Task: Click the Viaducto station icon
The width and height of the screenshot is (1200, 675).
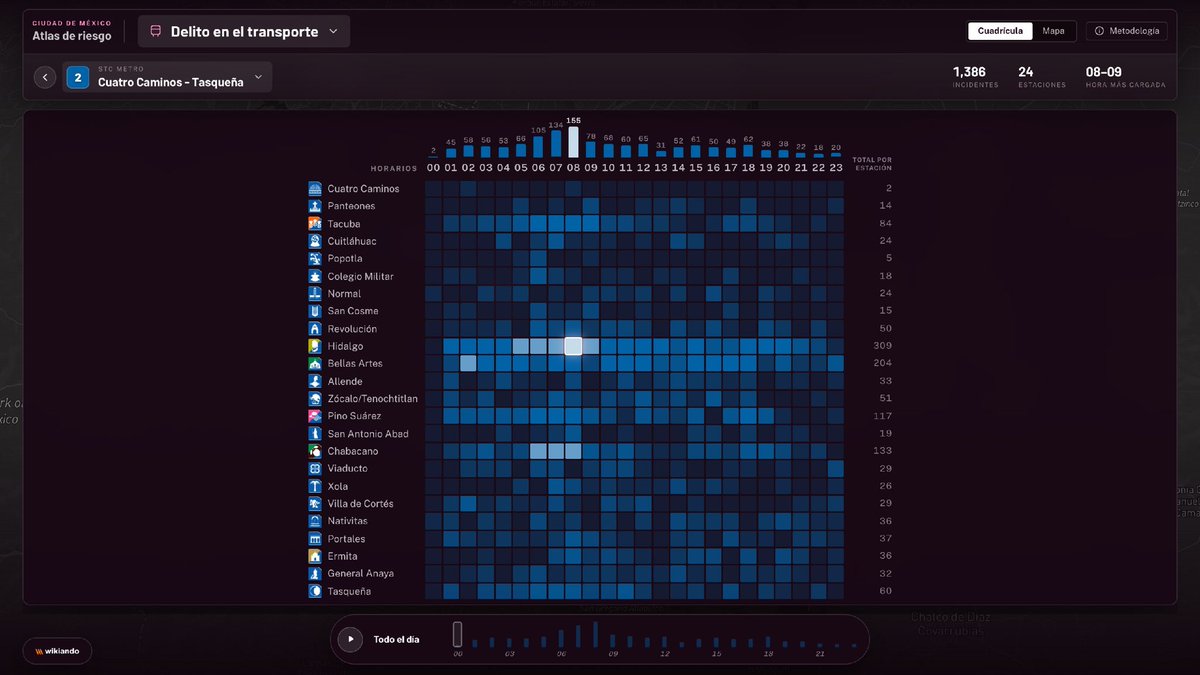Action: pos(315,469)
